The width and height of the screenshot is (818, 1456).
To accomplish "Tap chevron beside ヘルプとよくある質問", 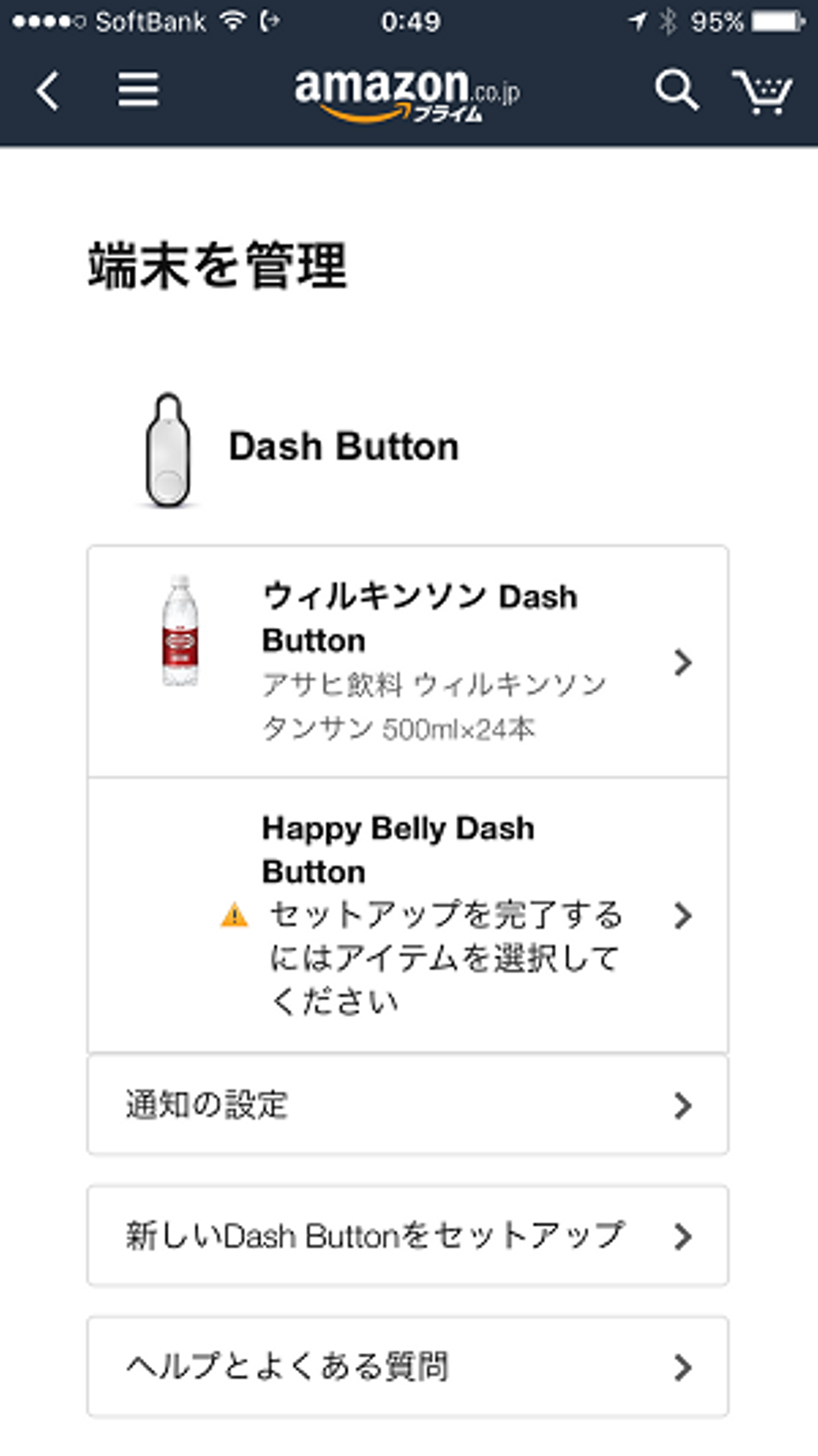I will (682, 1367).
